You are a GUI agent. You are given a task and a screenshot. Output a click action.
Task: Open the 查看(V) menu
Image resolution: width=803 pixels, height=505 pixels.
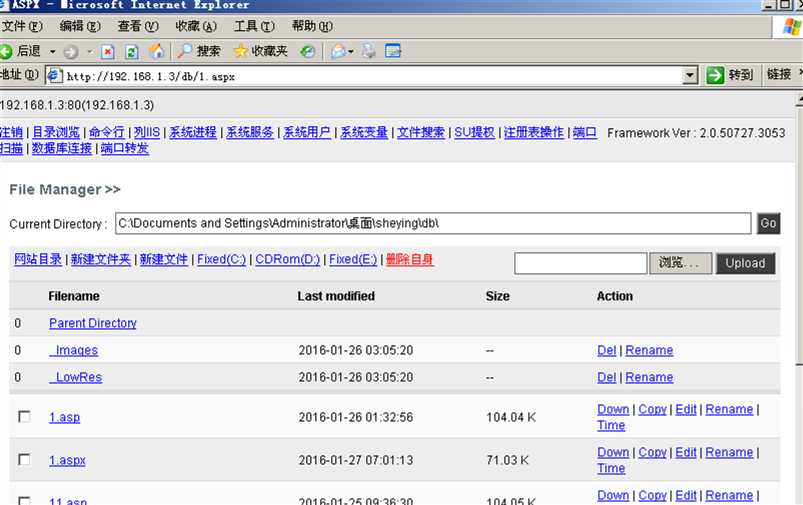click(x=138, y=26)
